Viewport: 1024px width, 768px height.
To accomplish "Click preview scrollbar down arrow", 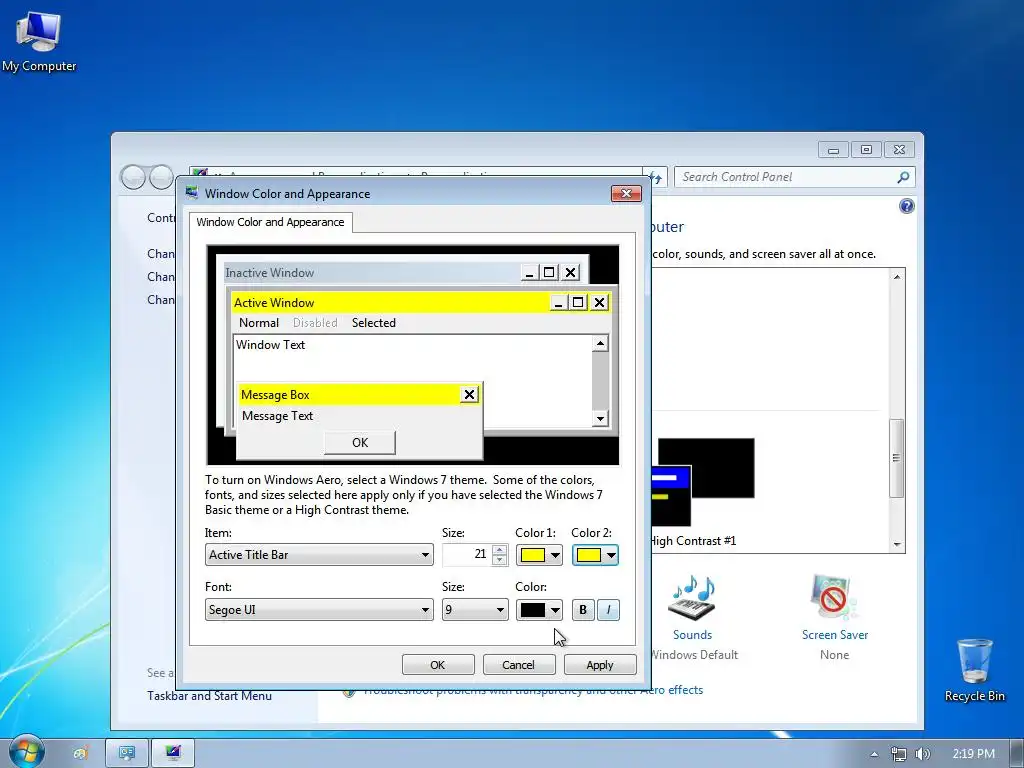I will [x=600, y=418].
